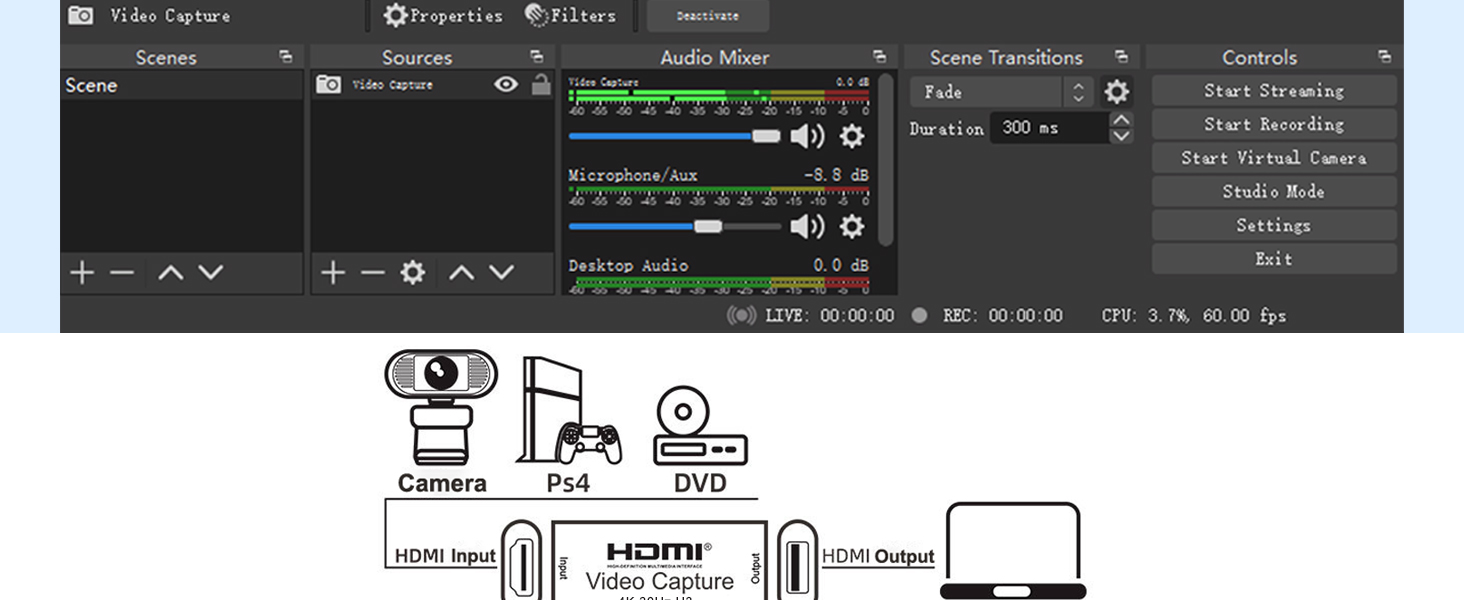
Task: Open Scene Transitions settings gear
Action: point(1117,91)
